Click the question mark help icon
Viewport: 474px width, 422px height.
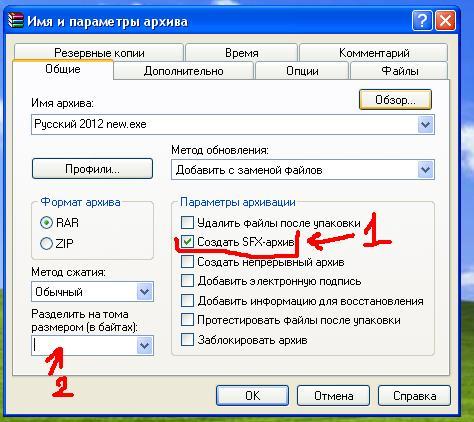point(422,21)
